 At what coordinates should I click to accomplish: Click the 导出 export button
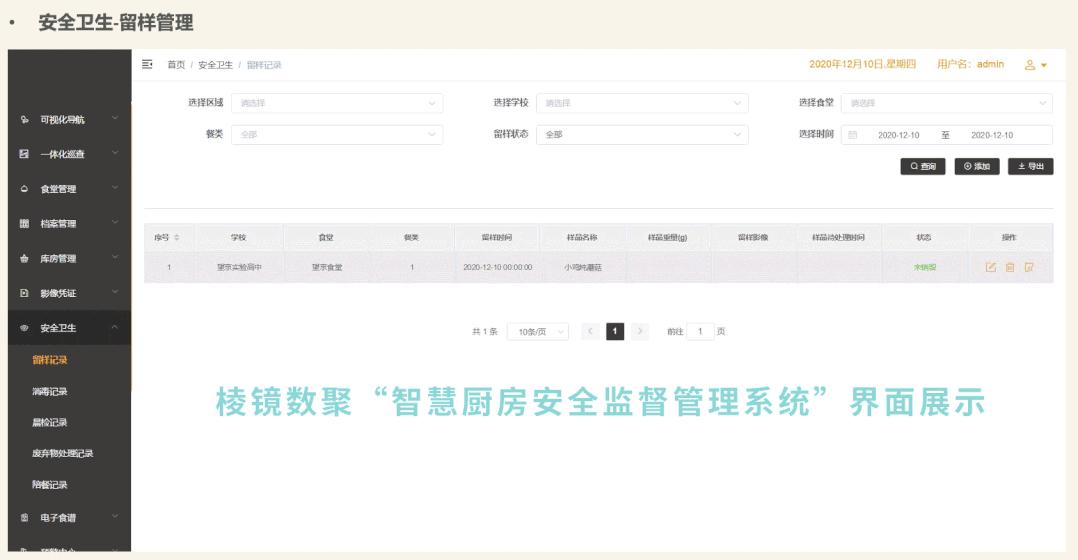coord(1030,166)
